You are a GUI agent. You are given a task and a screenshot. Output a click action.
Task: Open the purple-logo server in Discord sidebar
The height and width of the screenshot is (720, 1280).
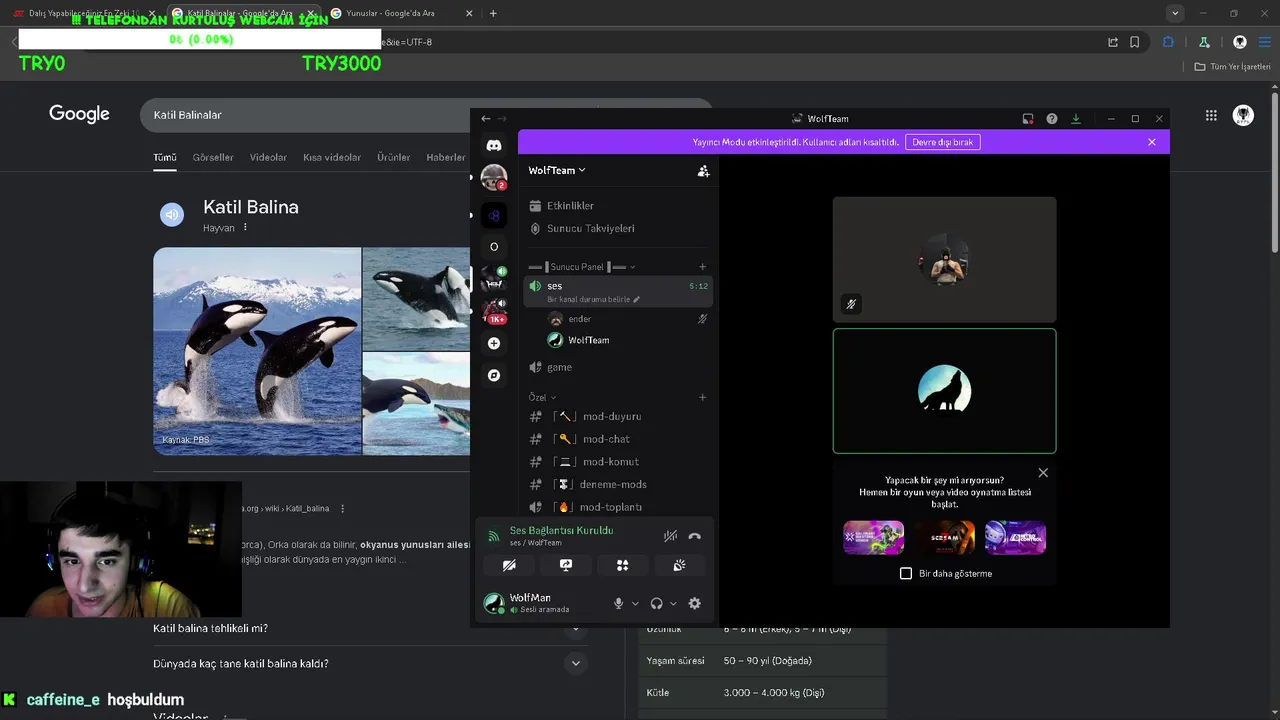[494, 215]
